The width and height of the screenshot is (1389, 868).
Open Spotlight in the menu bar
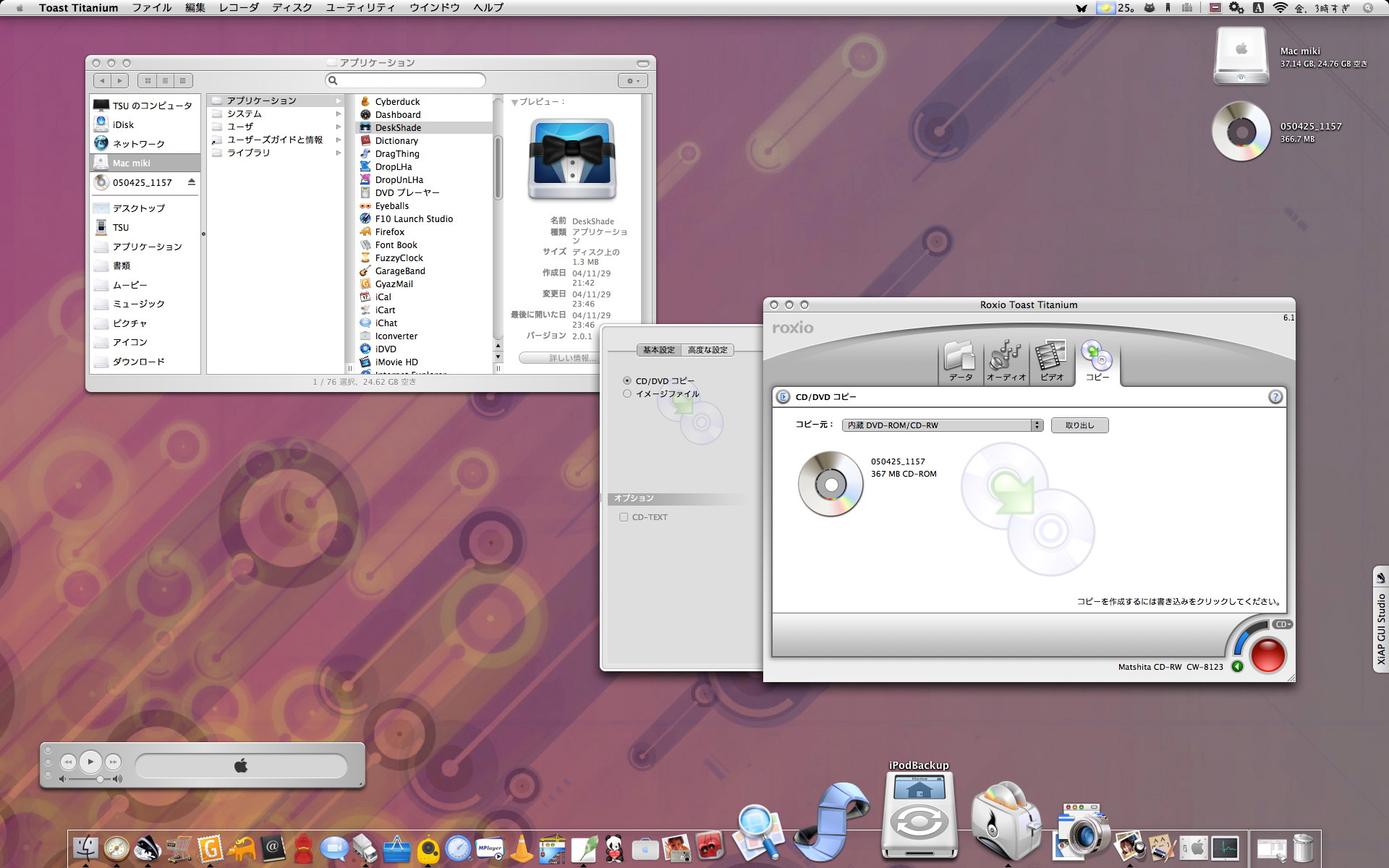point(1367,8)
